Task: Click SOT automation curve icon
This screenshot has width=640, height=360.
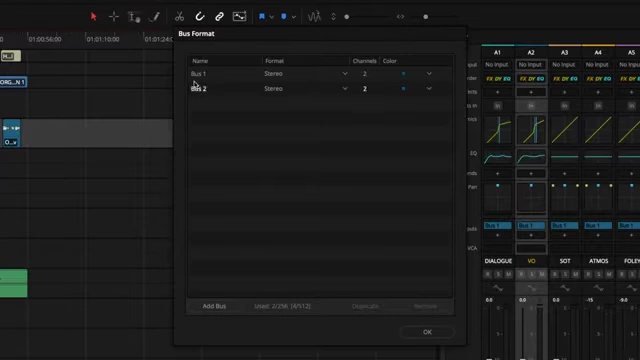Action: click(564, 288)
